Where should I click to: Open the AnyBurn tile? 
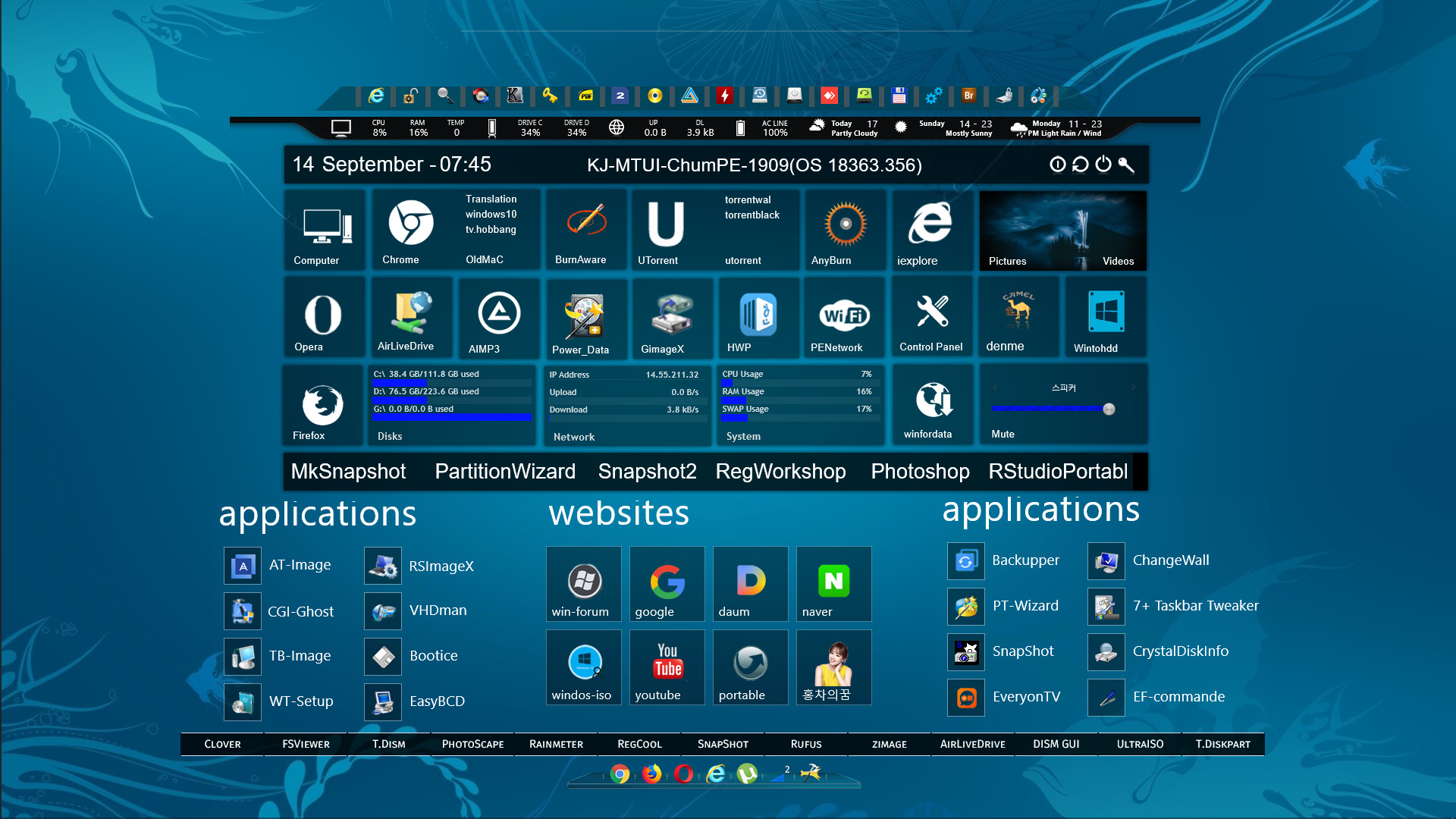(x=845, y=231)
